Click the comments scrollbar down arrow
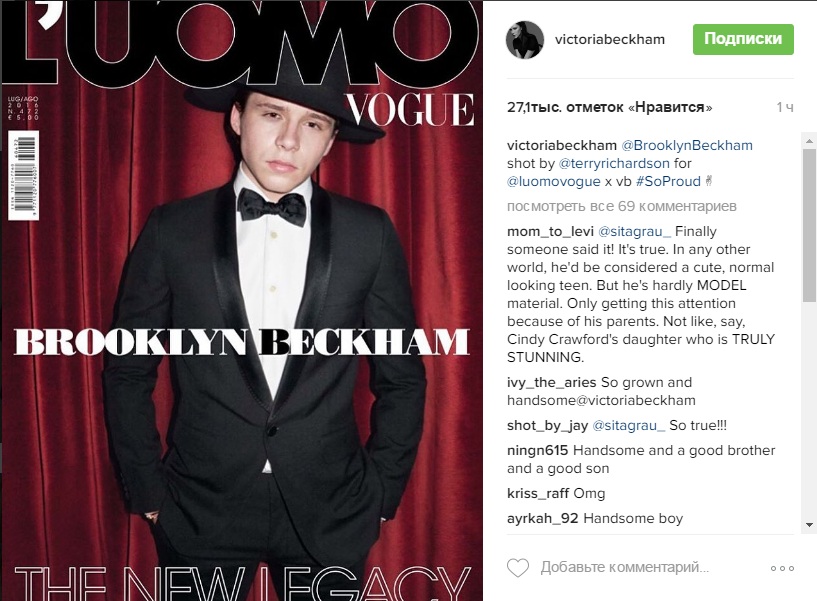This screenshot has height=601, width=817. pos(809,525)
